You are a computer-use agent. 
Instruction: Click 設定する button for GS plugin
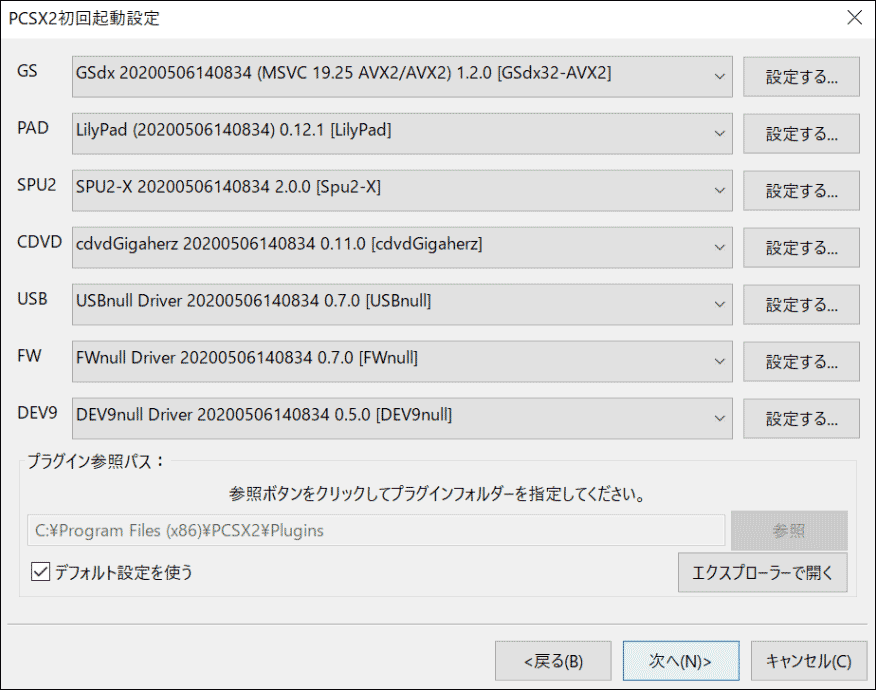[801, 77]
